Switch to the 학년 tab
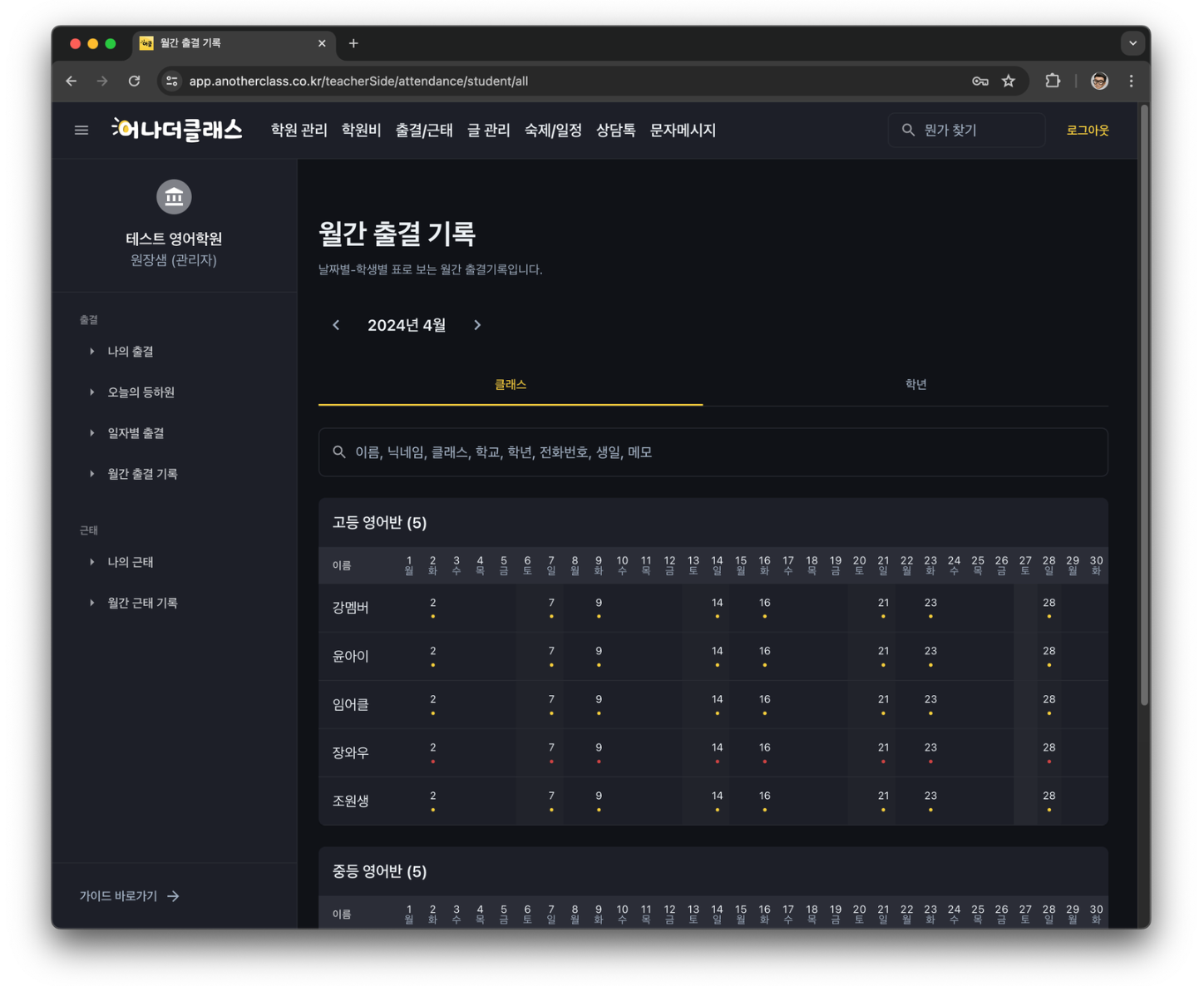 click(916, 385)
